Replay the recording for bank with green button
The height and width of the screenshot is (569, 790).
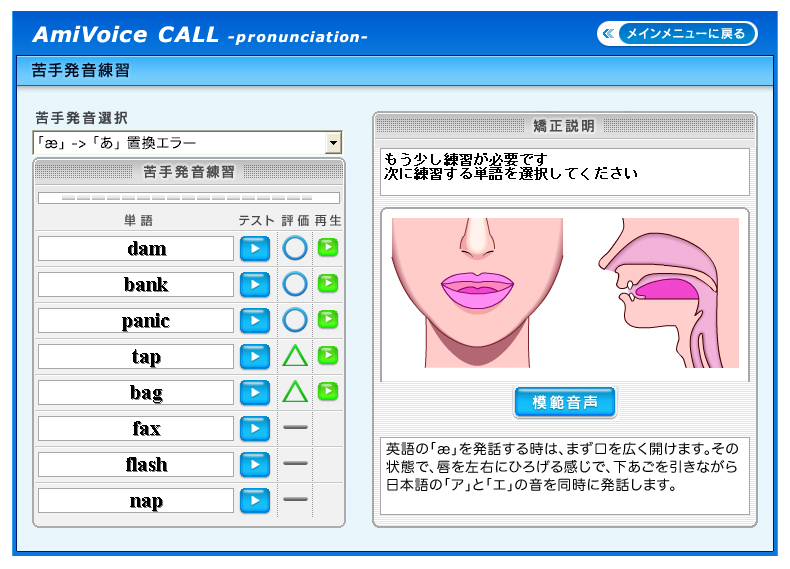(x=328, y=283)
